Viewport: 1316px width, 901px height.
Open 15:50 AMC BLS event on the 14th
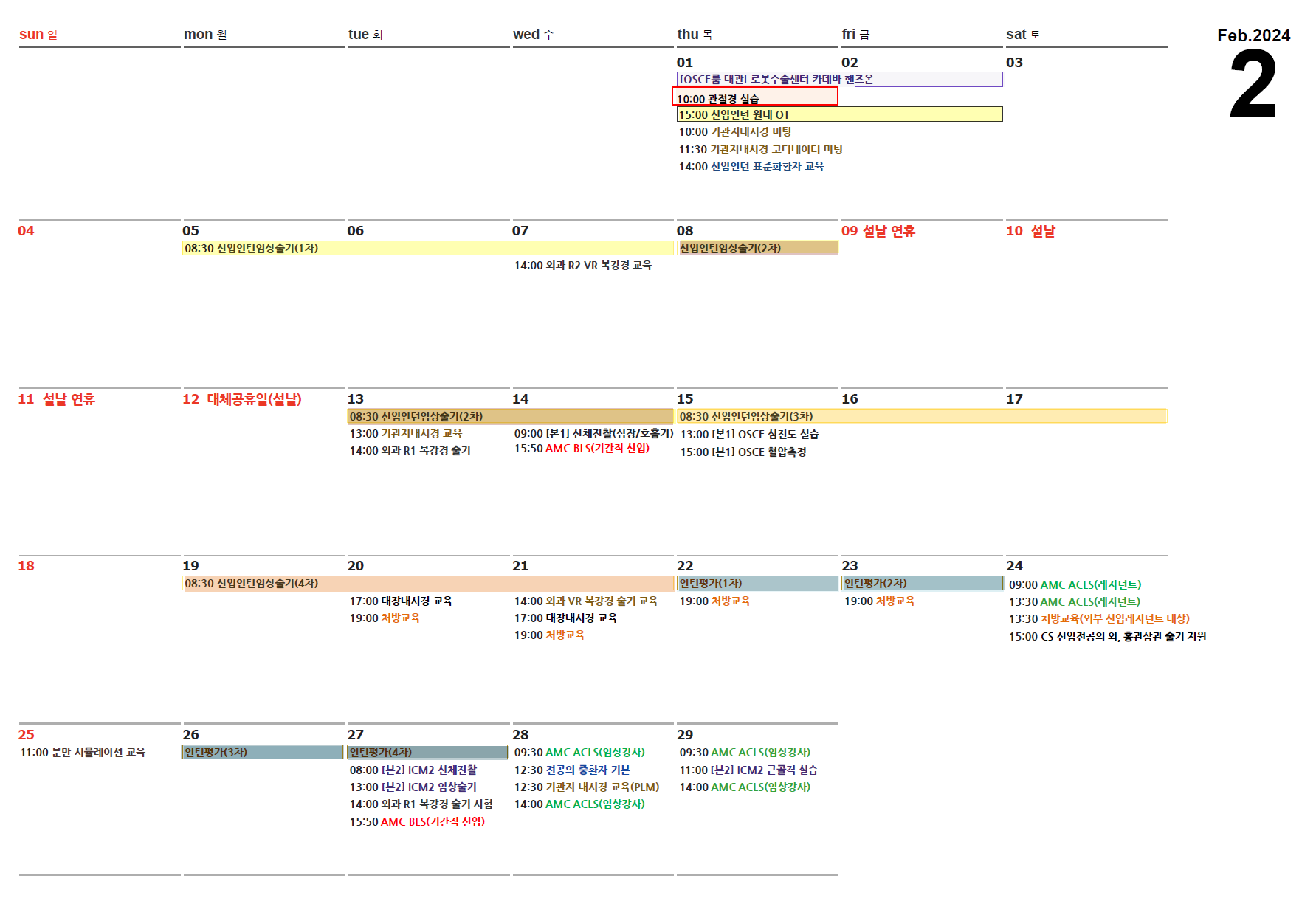(582, 449)
